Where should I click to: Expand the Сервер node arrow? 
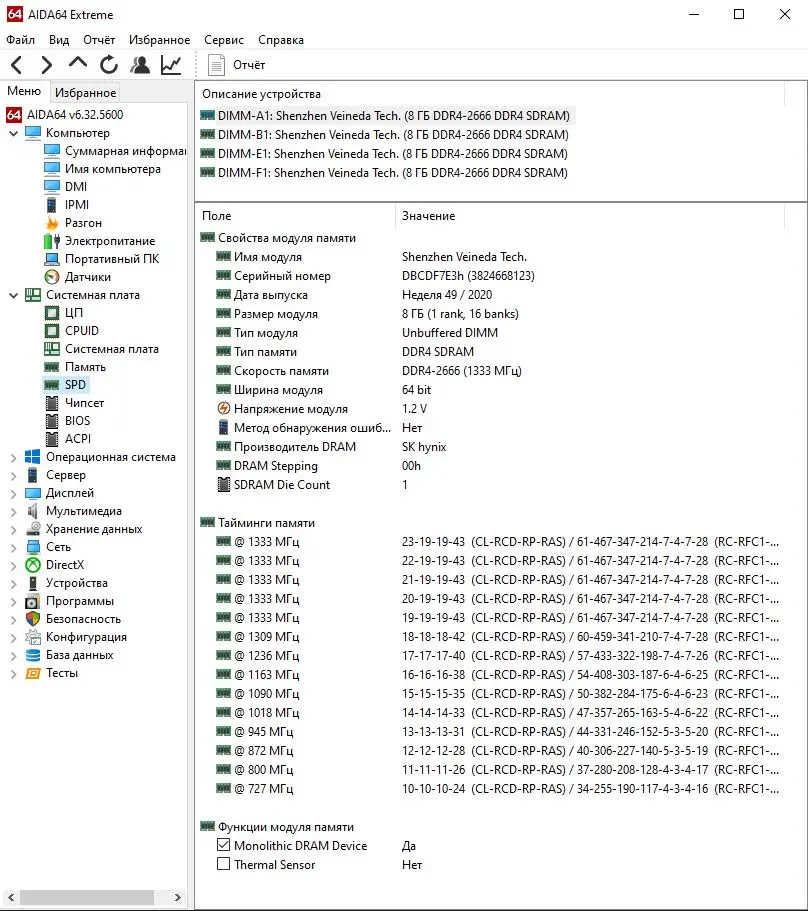[14, 475]
